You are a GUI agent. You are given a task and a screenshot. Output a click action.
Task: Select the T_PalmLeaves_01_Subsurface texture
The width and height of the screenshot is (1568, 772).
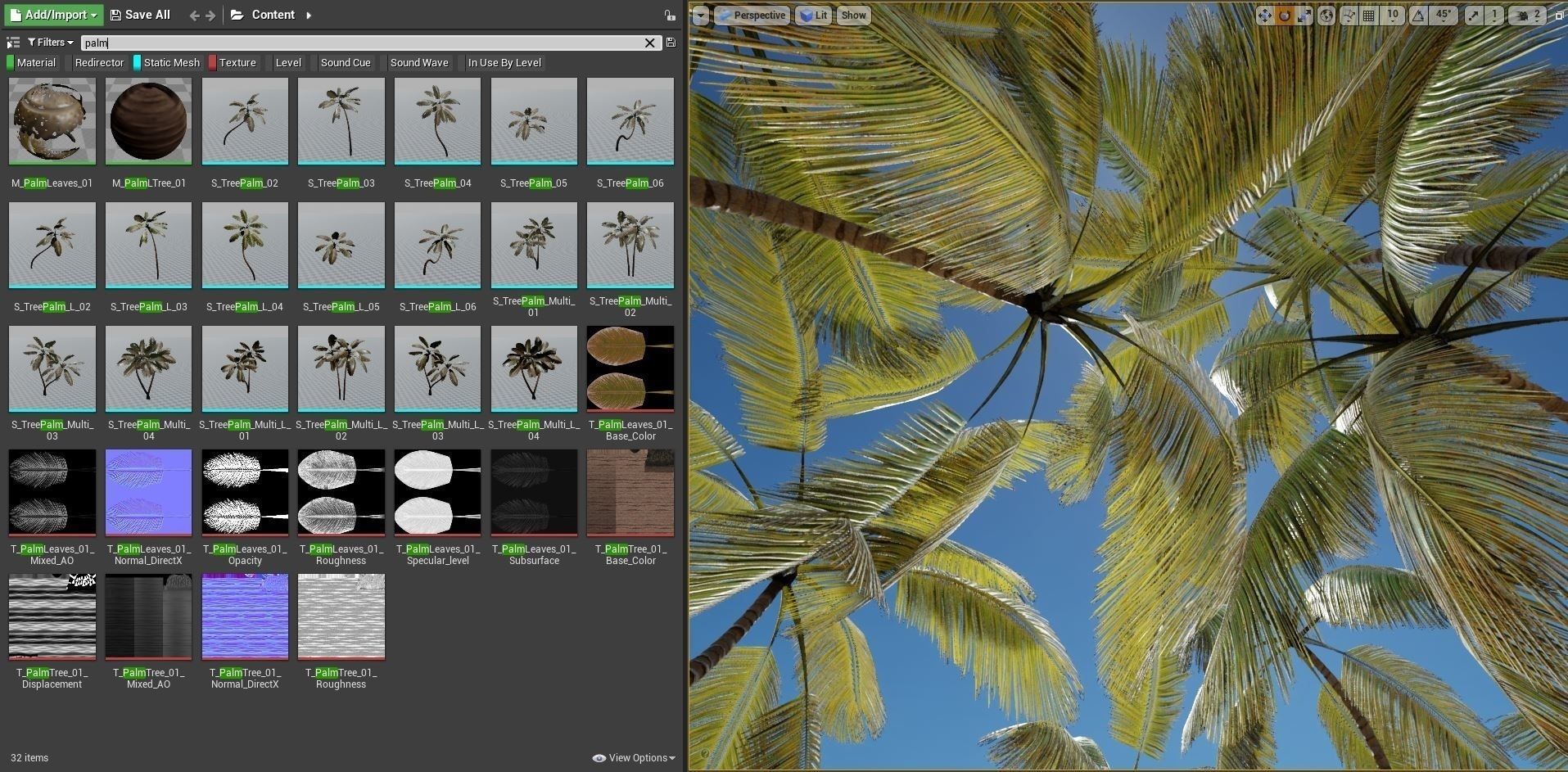click(534, 492)
